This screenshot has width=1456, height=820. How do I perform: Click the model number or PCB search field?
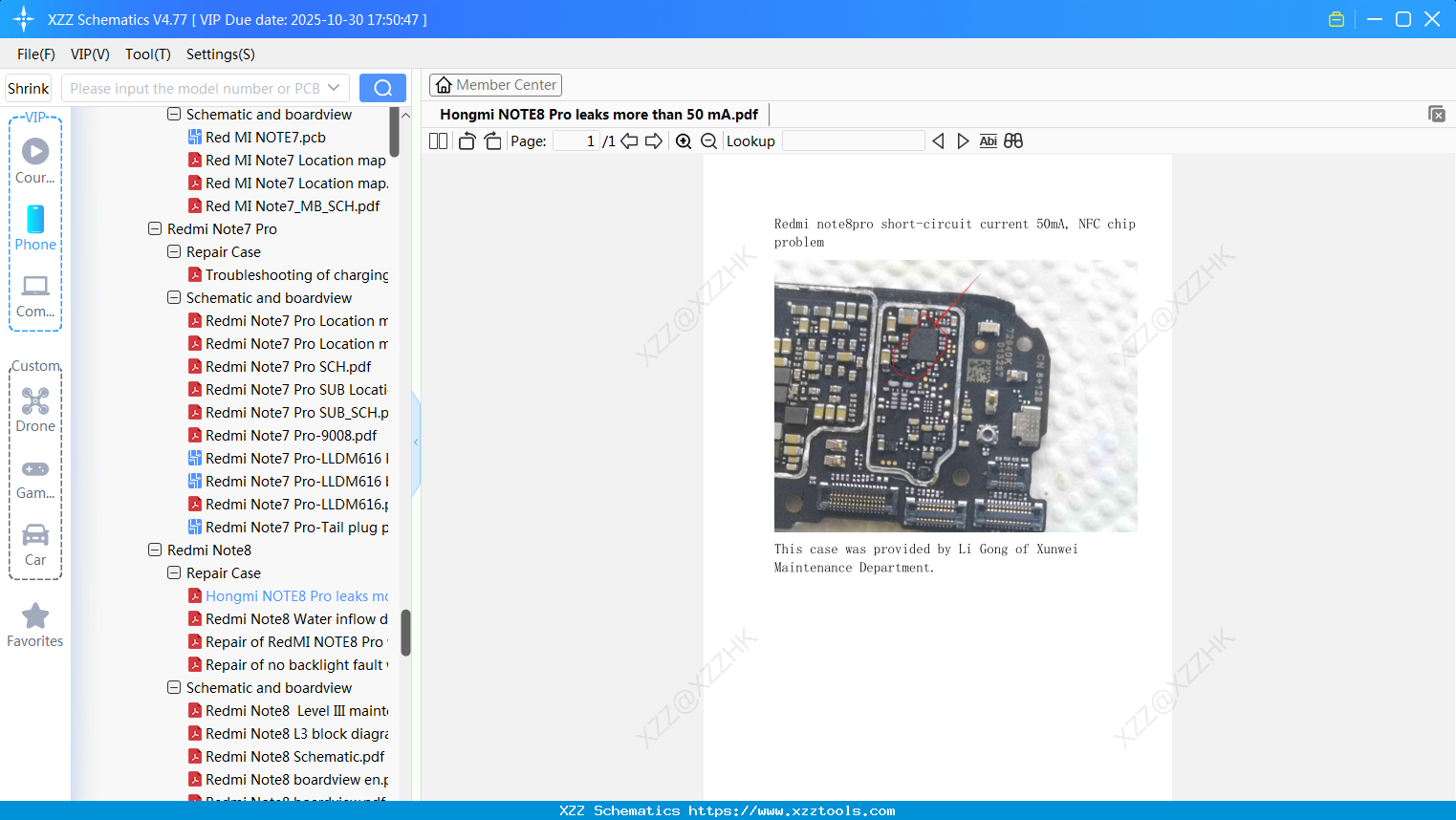coord(196,88)
